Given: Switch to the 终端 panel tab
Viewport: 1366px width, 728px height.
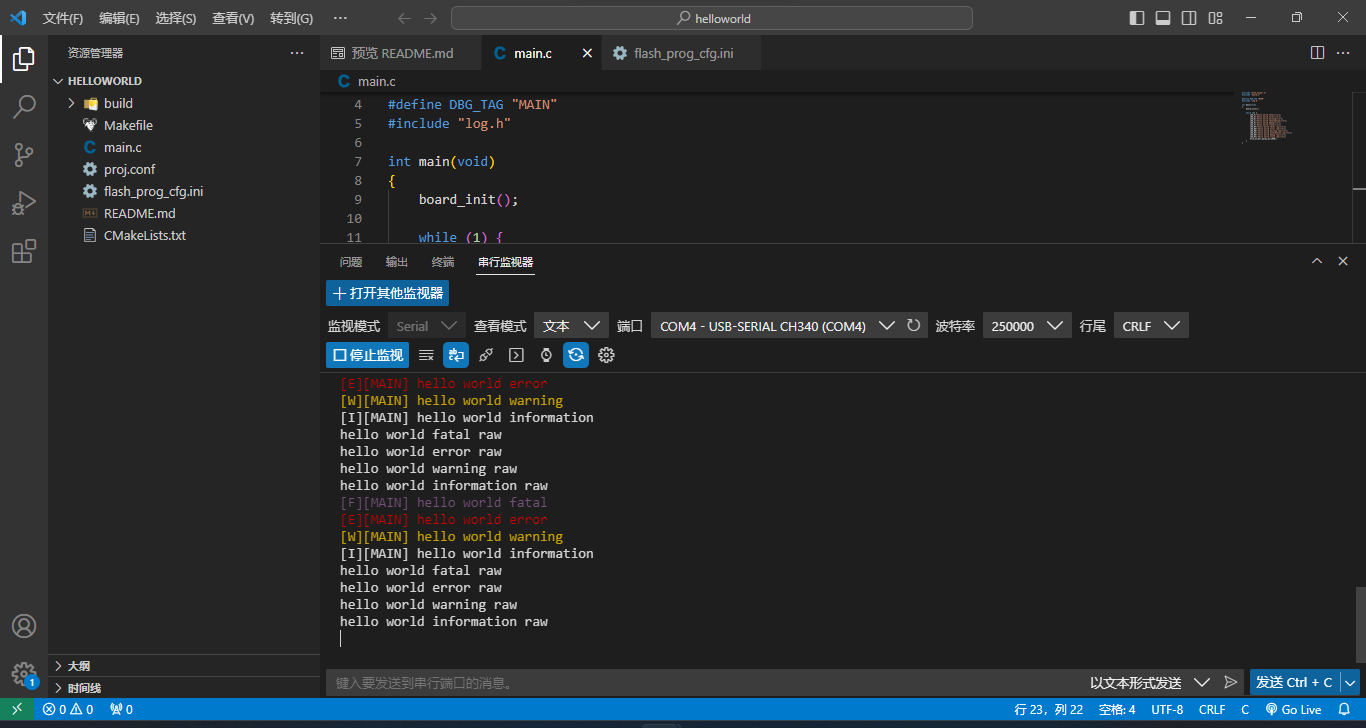Looking at the screenshot, I should [x=443, y=262].
